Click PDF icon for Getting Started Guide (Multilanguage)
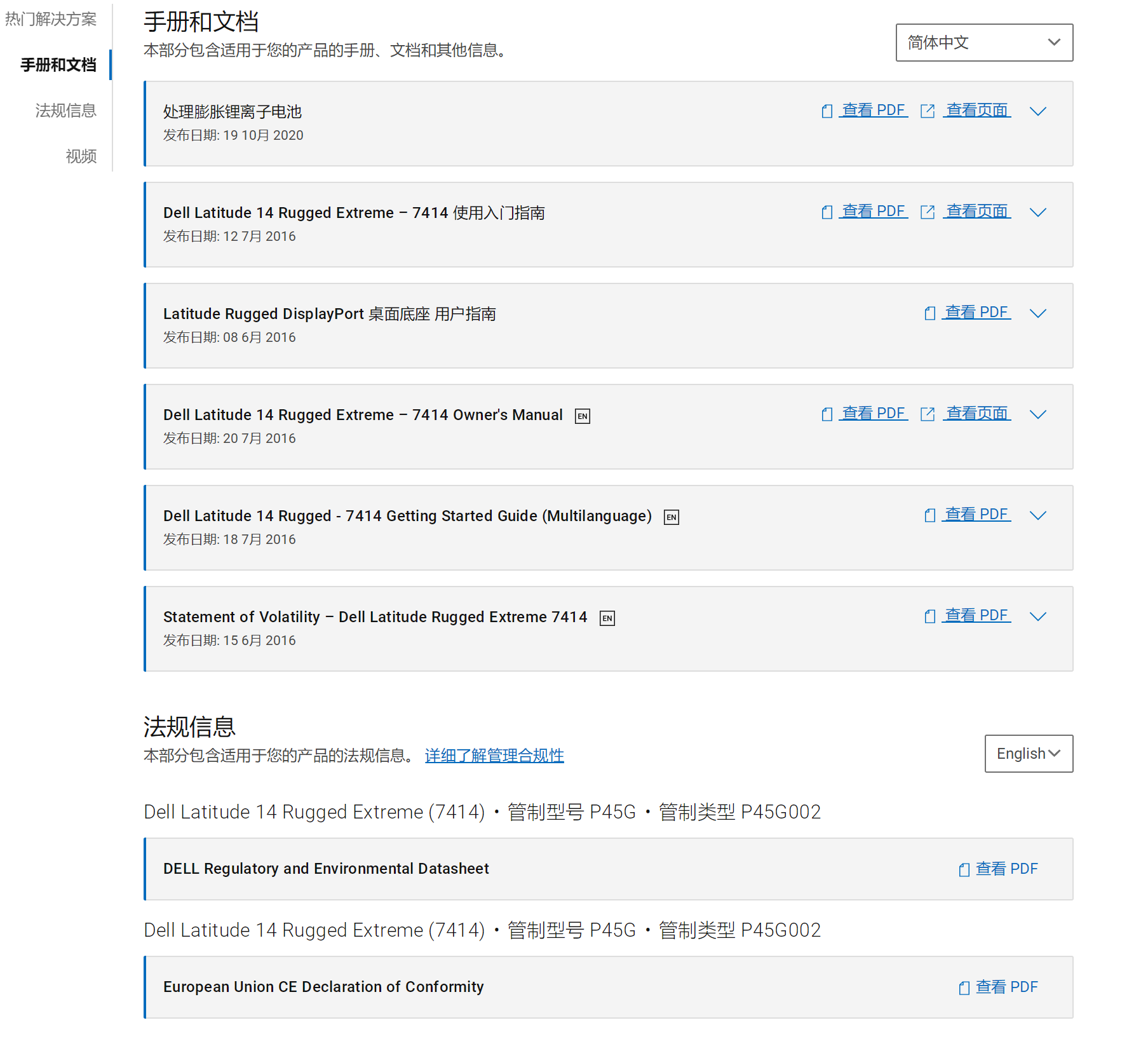The width and height of the screenshot is (1148, 1039). [x=930, y=515]
